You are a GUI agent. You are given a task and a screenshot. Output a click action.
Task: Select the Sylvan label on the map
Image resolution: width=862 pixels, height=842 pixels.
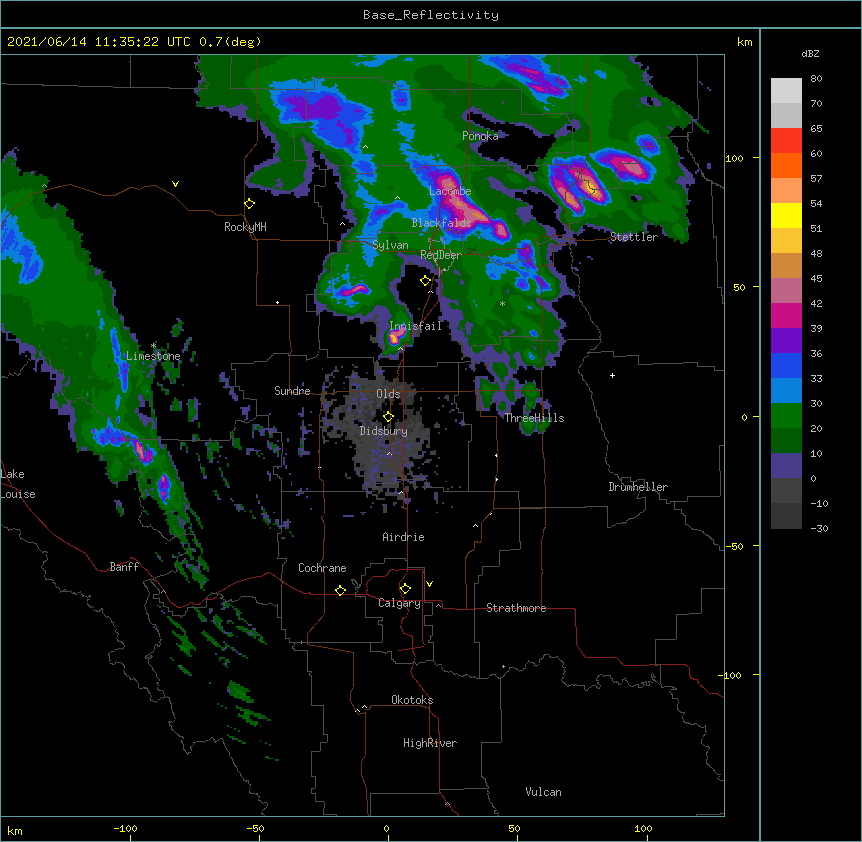(390, 245)
